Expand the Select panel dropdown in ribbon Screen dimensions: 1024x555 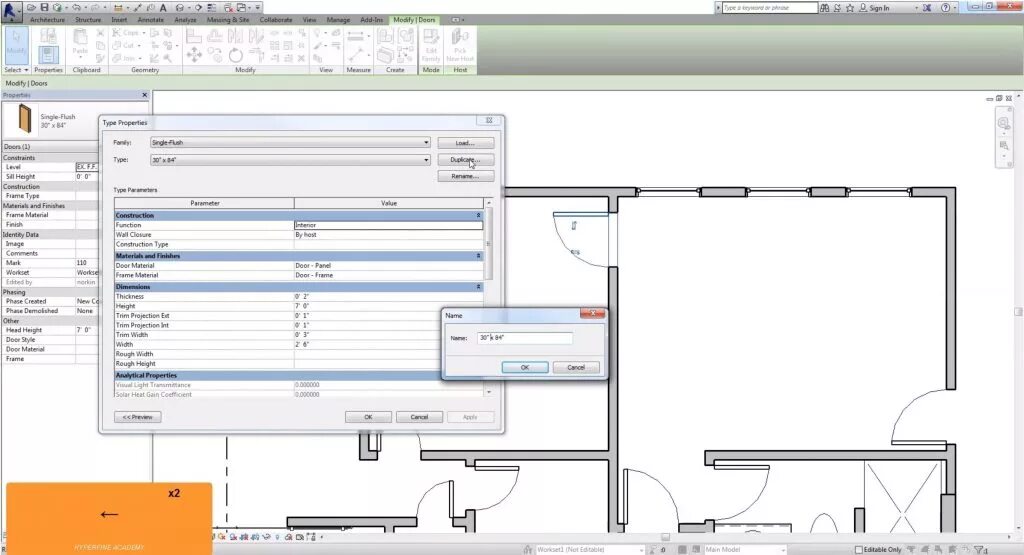pyautogui.click(x=16, y=70)
